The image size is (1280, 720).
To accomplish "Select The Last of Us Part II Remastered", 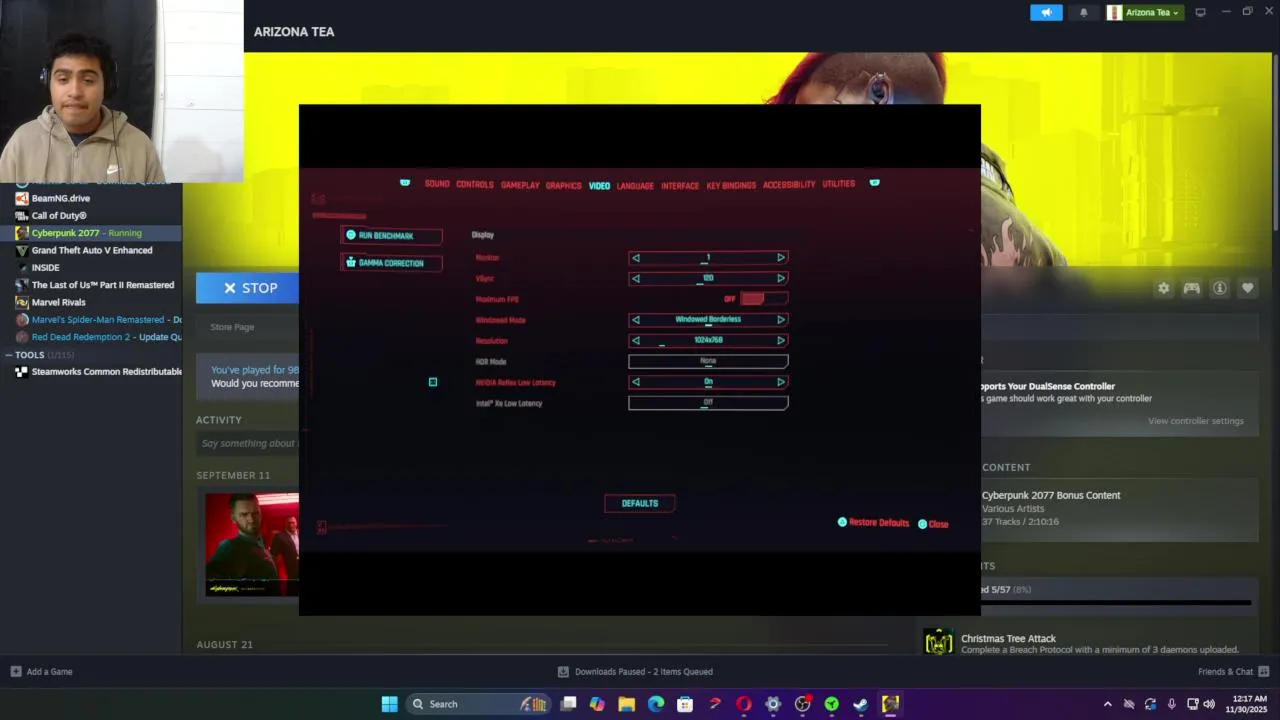I will tap(91, 285).
